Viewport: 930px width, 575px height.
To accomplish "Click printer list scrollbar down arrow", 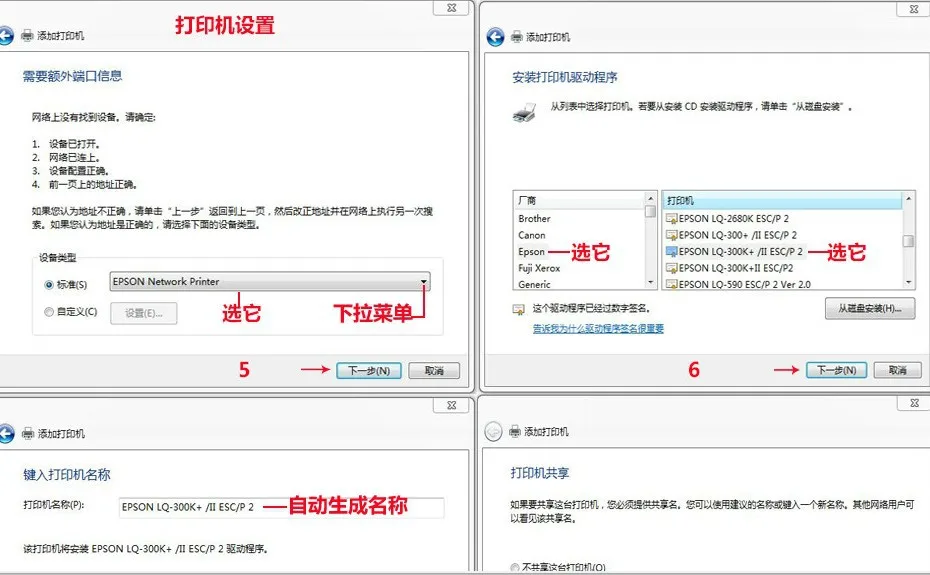I will click(x=908, y=283).
